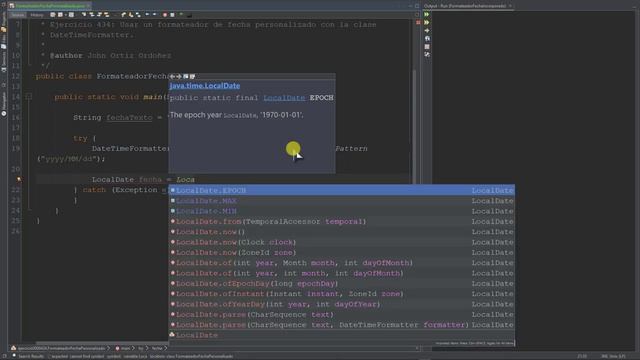Click the red error stripe marker
The height and width of the screenshot is (360, 640).
tap(418, 22)
